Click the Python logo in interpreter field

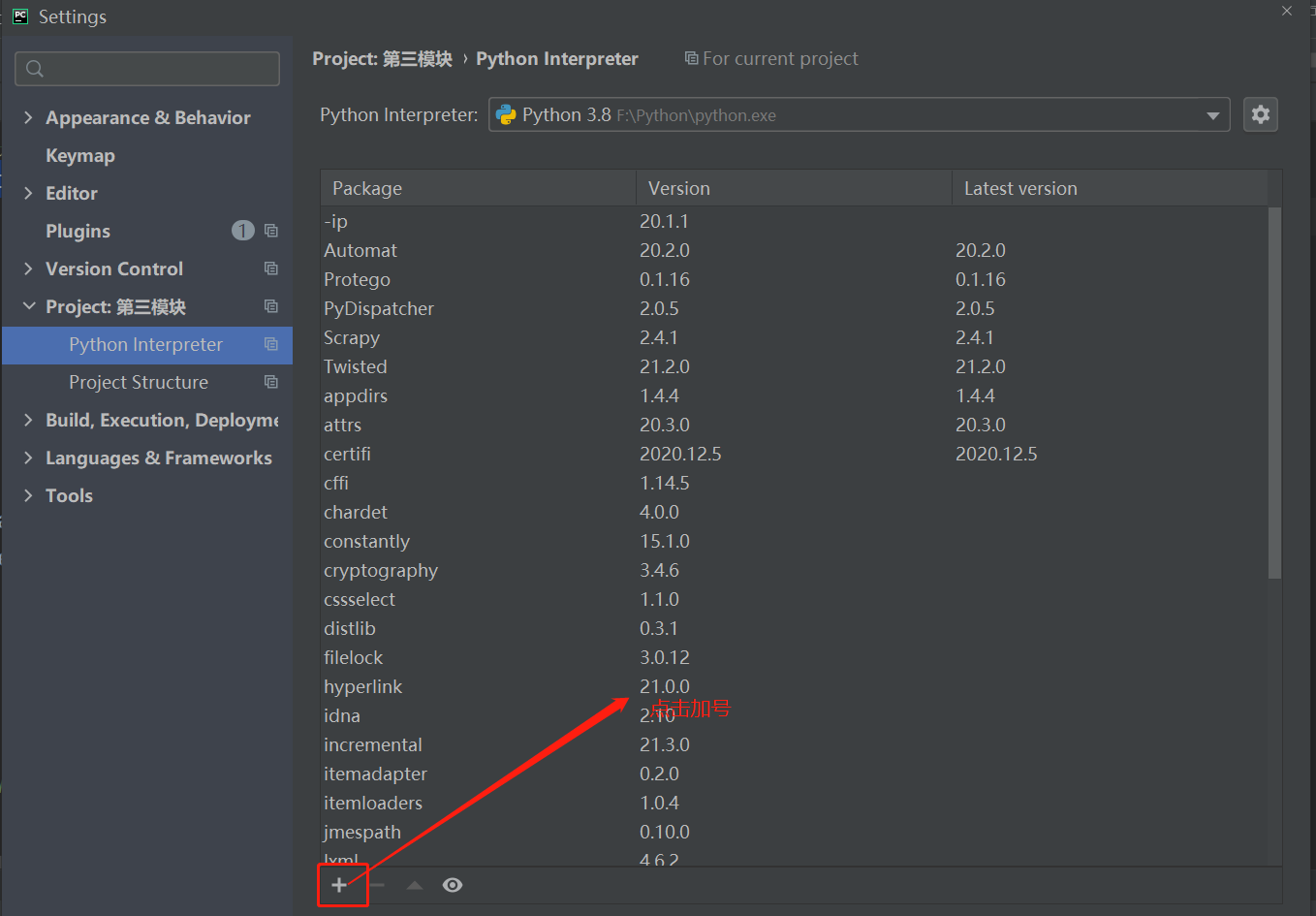click(506, 114)
